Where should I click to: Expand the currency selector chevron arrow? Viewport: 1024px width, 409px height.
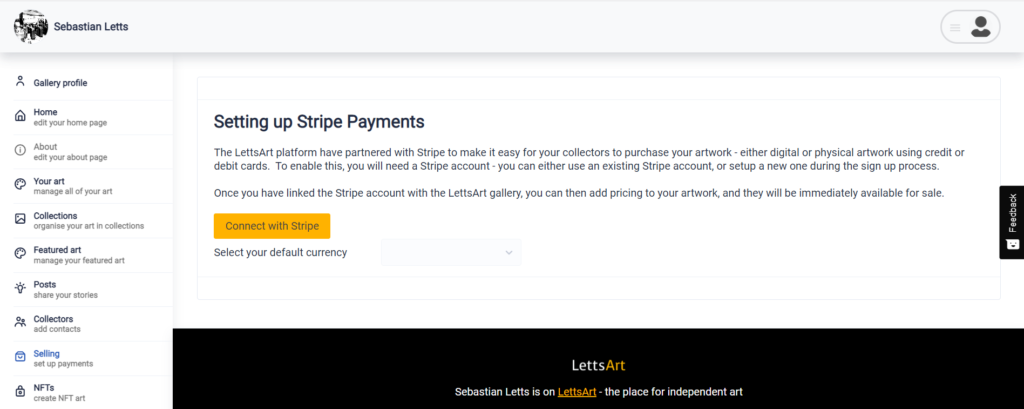pos(509,253)
